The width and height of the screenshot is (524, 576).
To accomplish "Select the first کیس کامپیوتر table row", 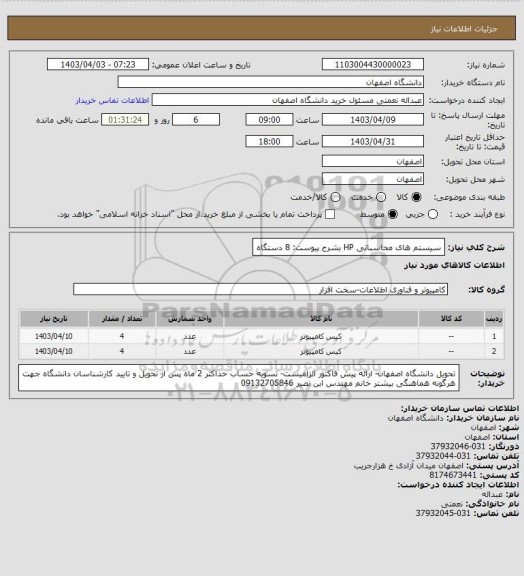I will coord(262,336).
